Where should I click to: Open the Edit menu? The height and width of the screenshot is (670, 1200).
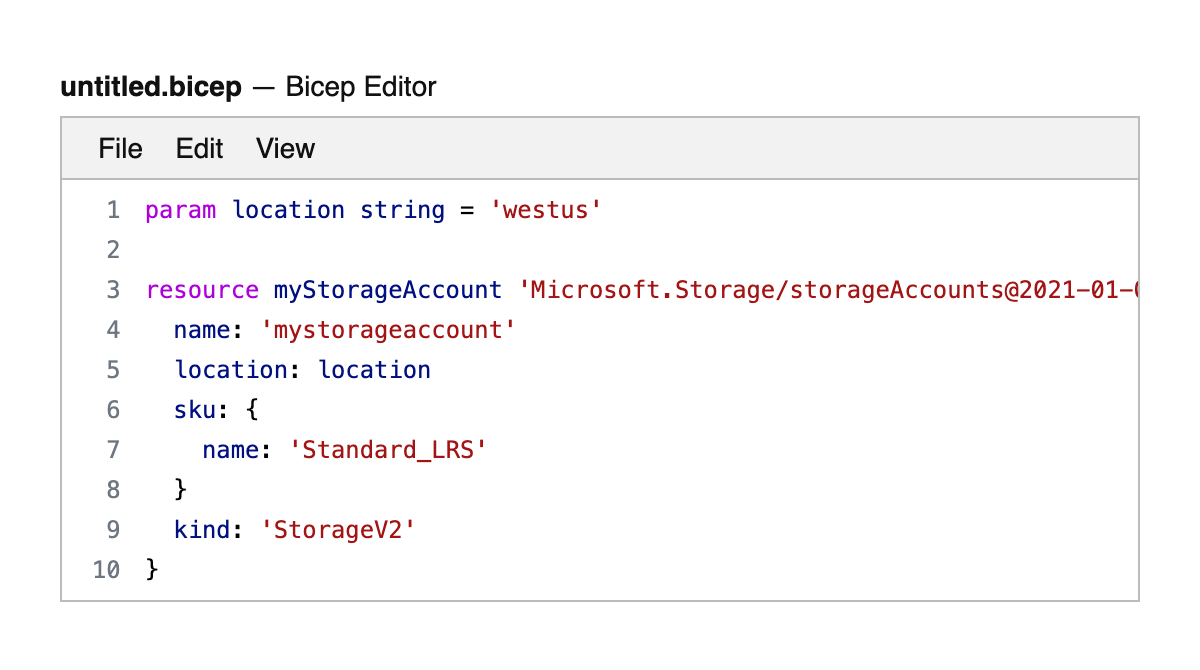click(199, 149)
